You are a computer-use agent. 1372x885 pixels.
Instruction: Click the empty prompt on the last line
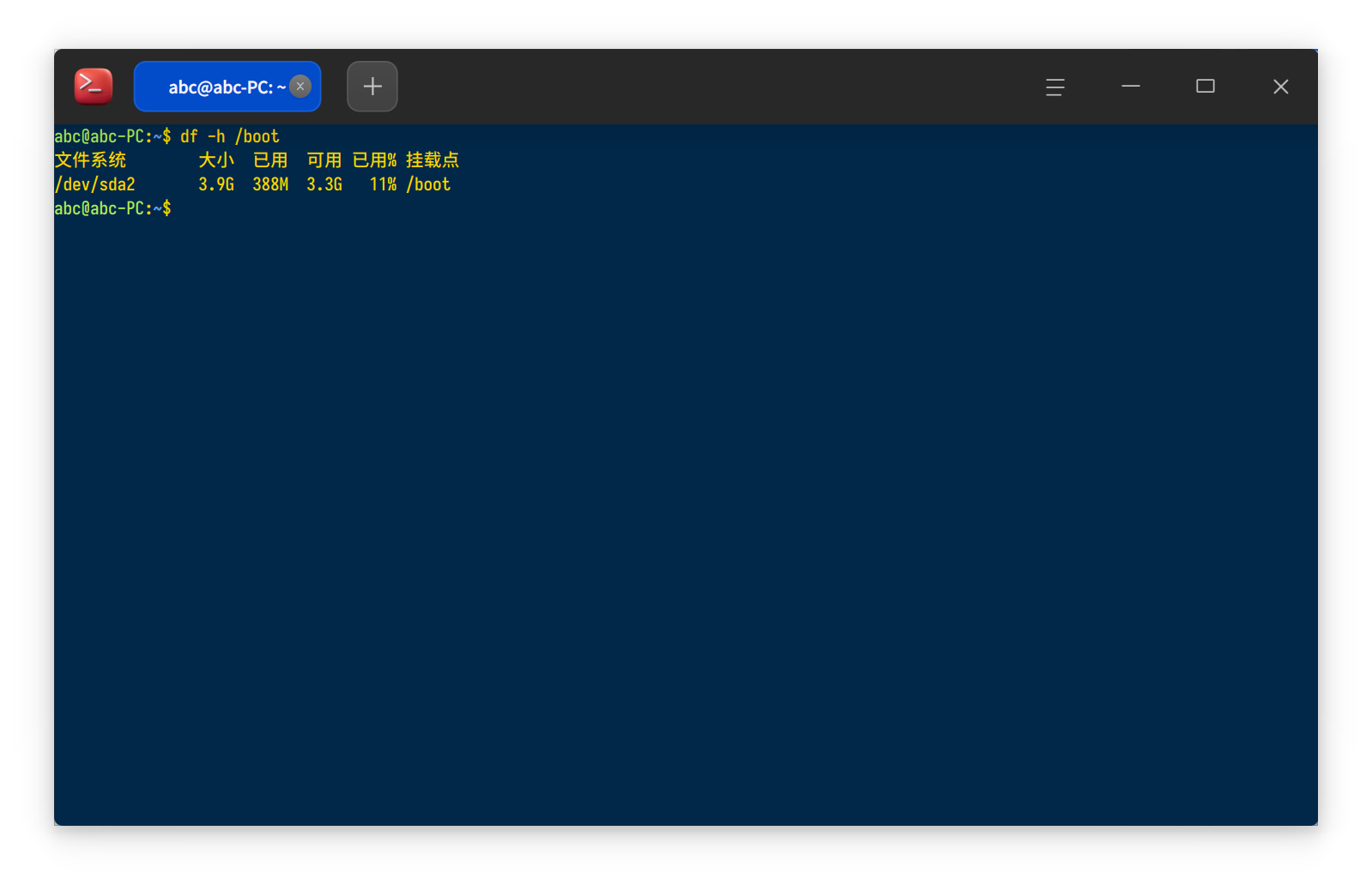click(x=112, y=208)
